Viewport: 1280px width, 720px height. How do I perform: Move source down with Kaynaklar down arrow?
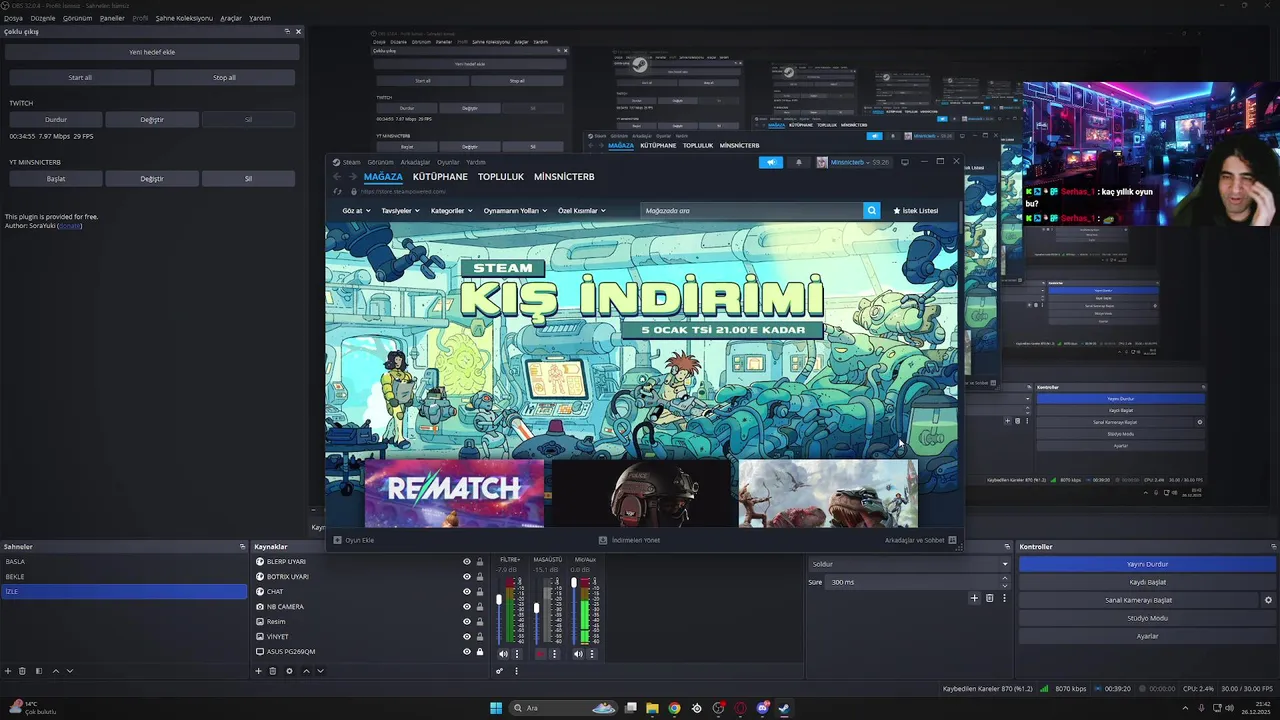click(x=320, y=671)
